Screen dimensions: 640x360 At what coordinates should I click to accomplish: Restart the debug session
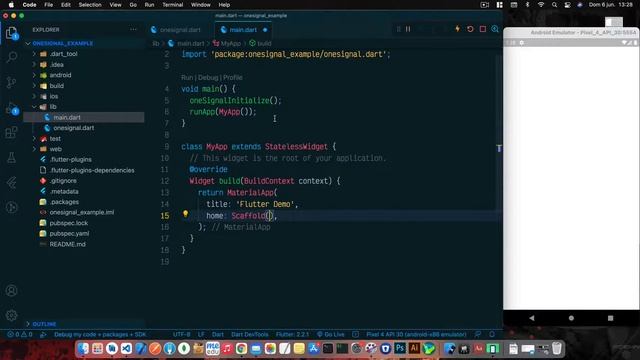470,29
